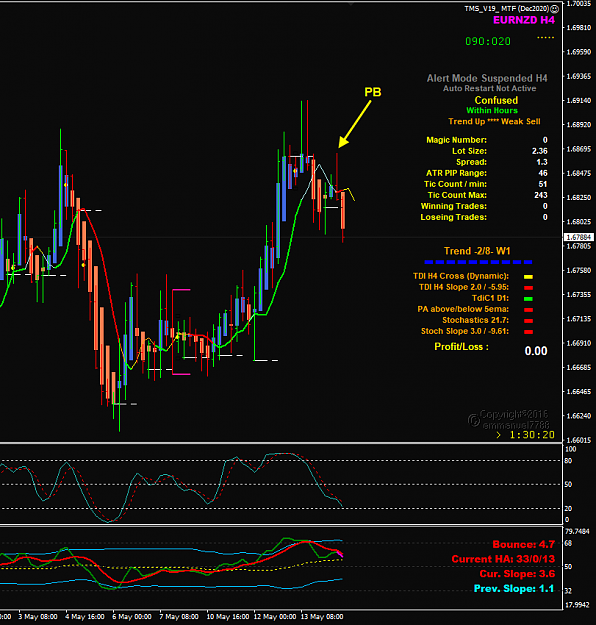Click the TMS_V19_MTF (Dec2020) expert advisor label

coord(507,8)
